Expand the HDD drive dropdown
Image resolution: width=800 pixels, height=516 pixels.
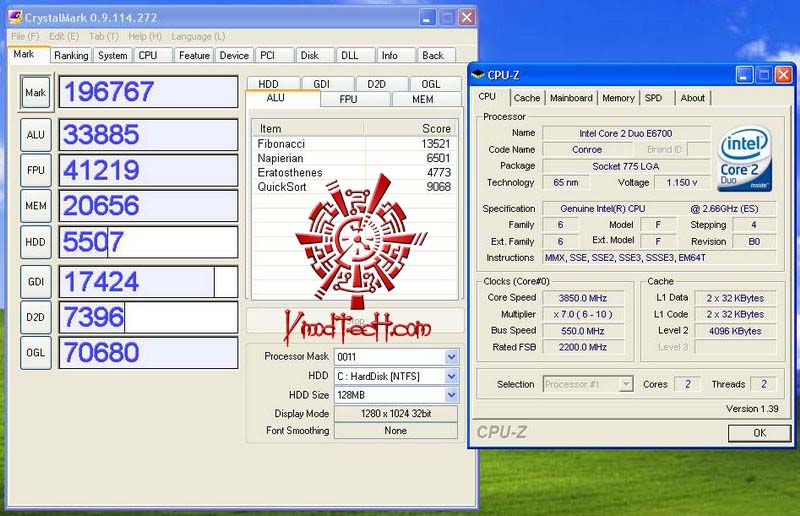point(451,376)
